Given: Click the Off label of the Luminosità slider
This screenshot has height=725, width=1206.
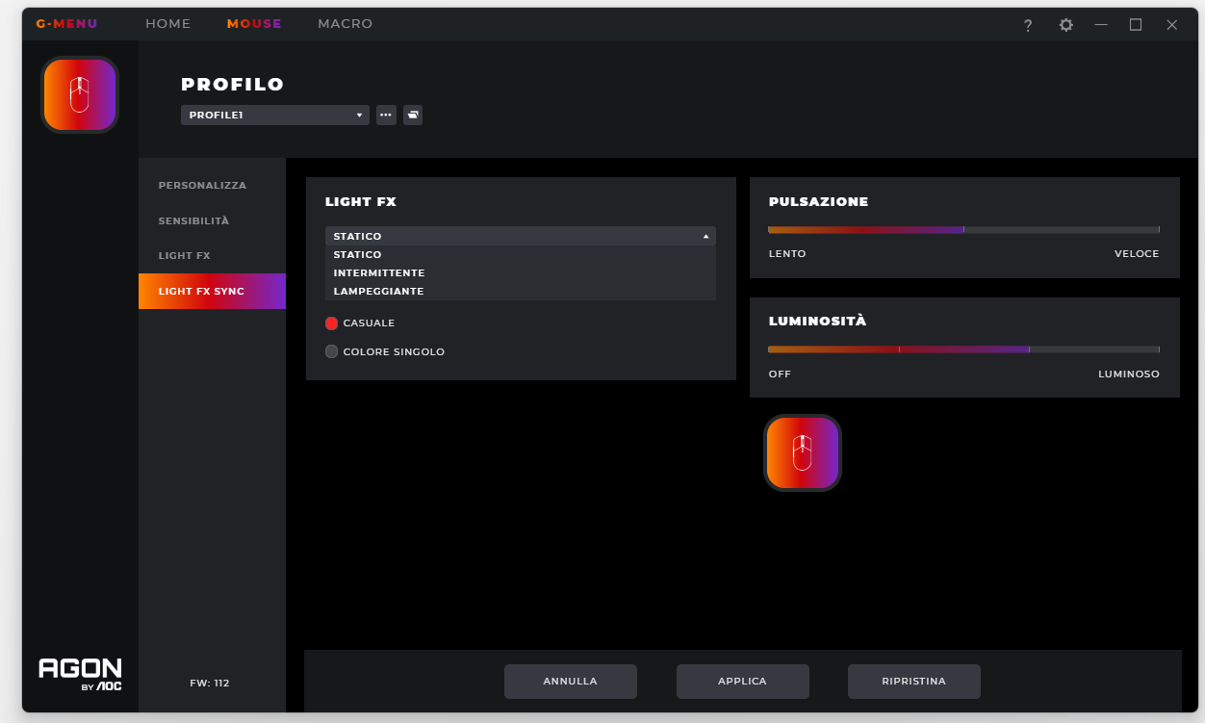Looking at the screenshot, I should 780,374.
